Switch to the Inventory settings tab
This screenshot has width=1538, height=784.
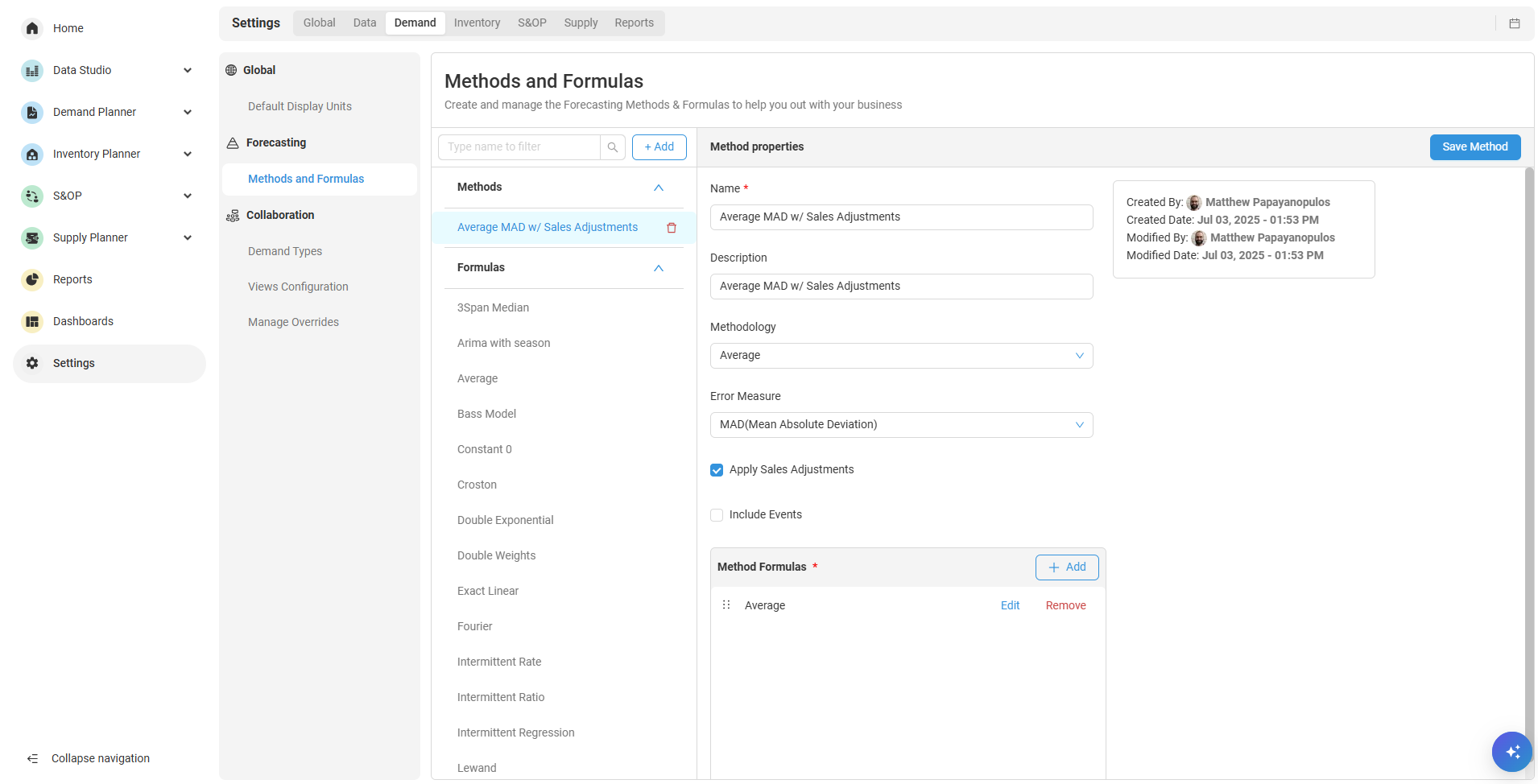pos(477,23)
